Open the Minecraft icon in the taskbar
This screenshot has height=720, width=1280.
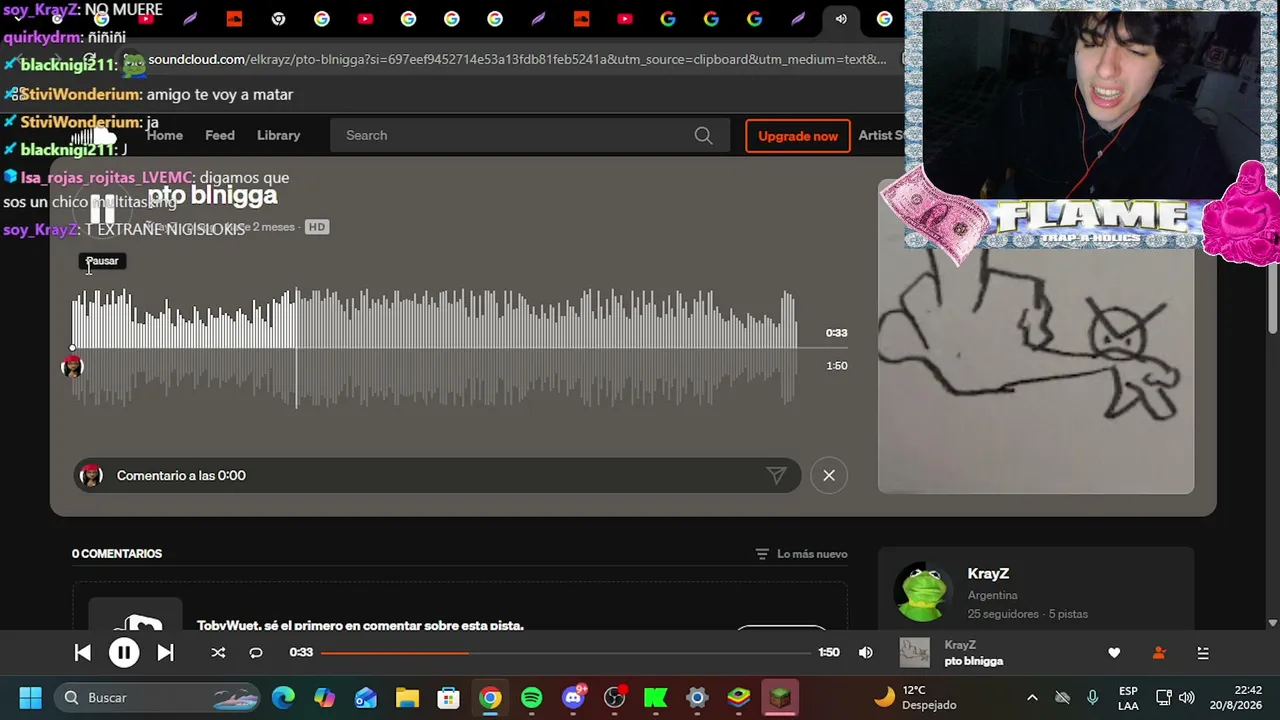coord(780,698)
